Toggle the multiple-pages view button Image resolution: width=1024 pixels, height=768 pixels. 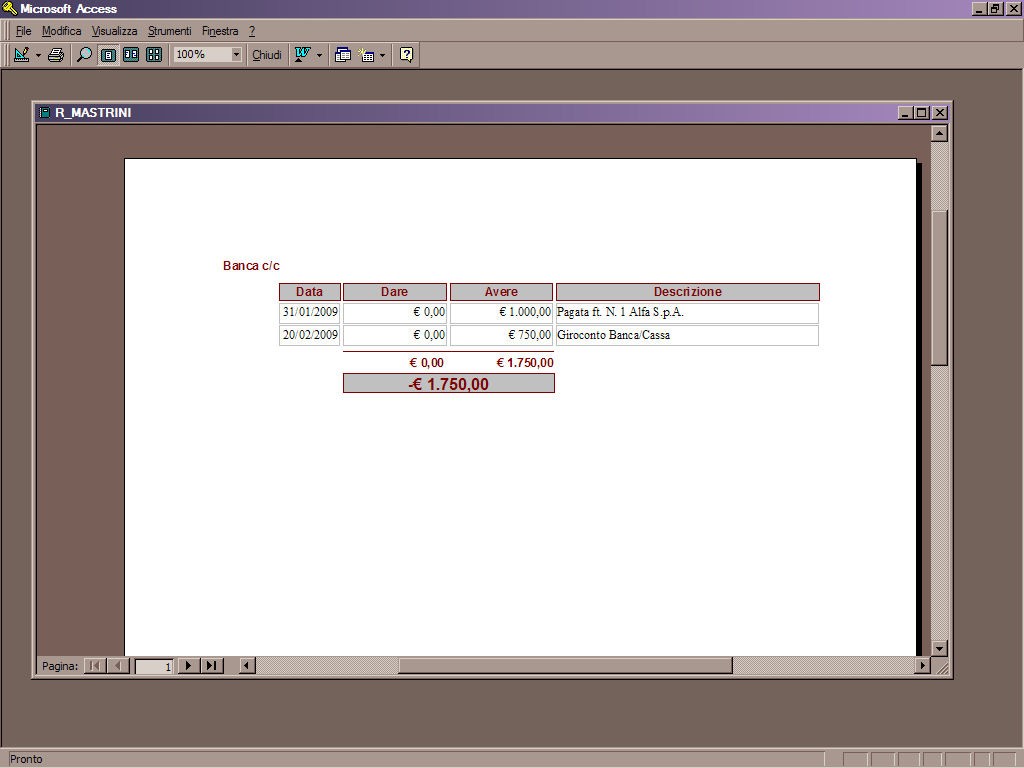154,55
